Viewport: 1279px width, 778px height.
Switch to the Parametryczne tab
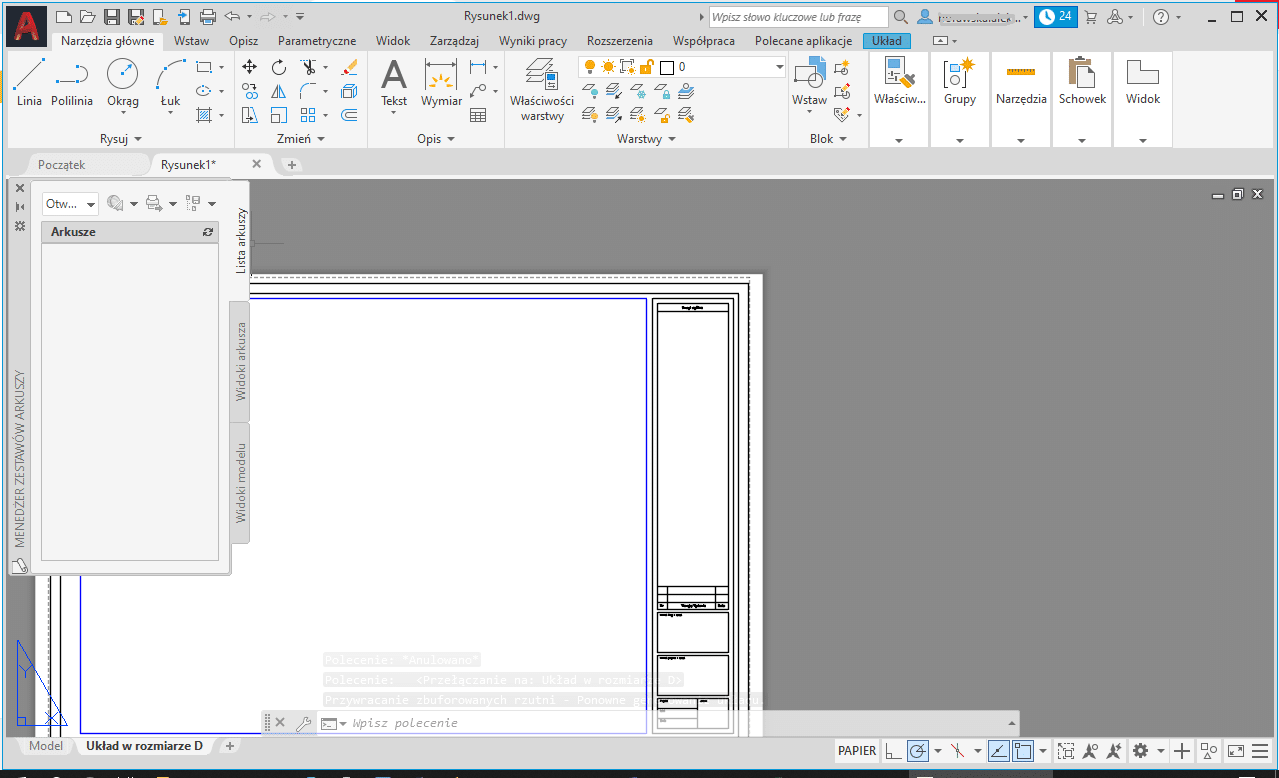click(317, 41)
